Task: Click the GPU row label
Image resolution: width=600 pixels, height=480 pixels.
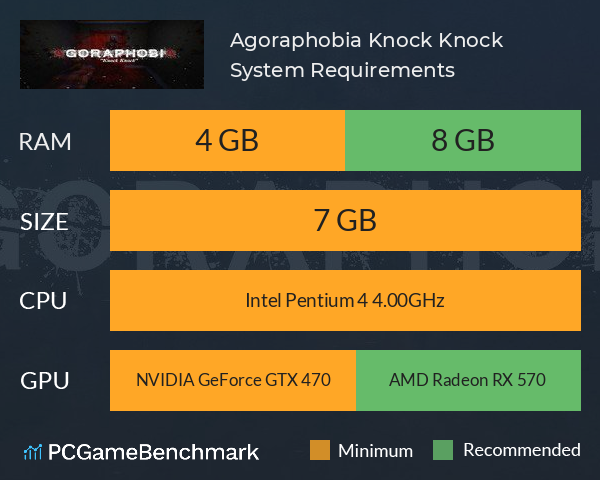Action: click(x=45, y=381)
